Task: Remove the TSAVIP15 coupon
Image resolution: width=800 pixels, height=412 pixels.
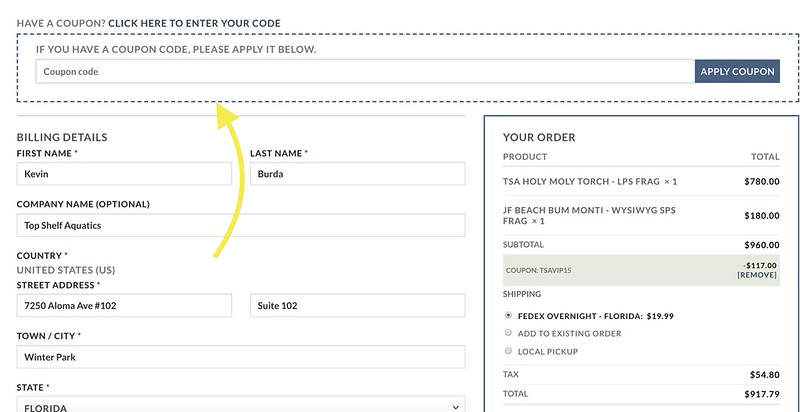Action: click(x=757, y=275)
